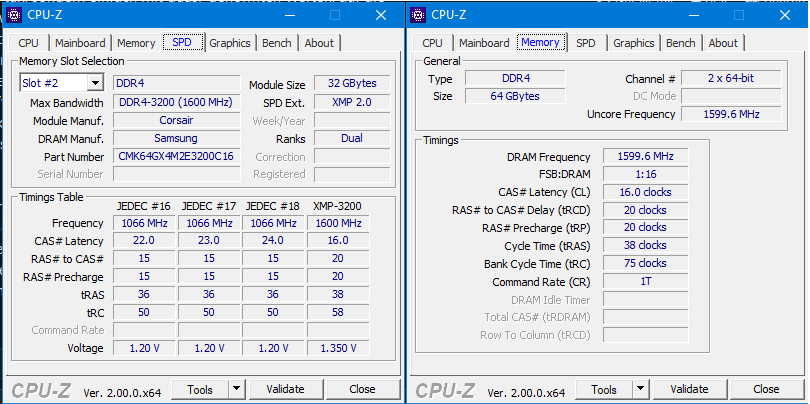This screenshot has width=810, height=404.
Task: Click Ranks value Dual
Action: (x=352, y=138)
